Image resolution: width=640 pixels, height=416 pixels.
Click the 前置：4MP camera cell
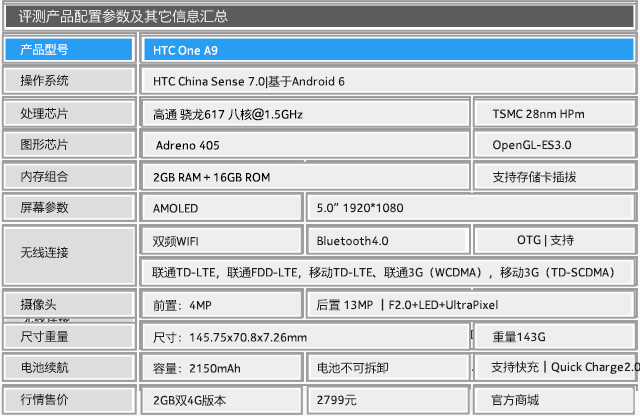point(220,304)
